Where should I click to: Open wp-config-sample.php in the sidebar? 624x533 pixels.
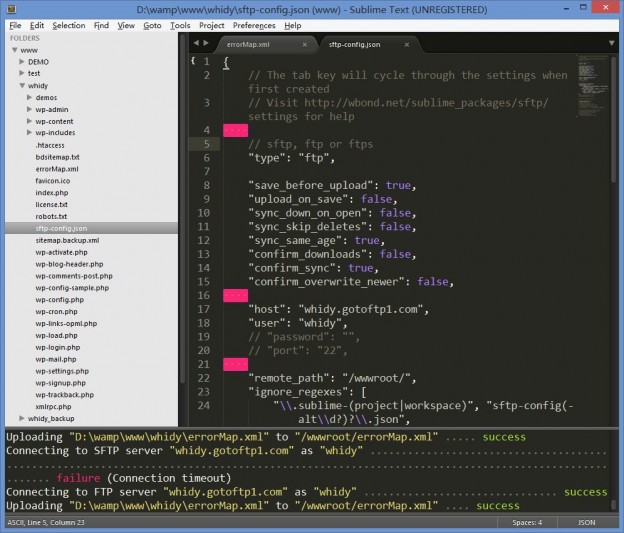coord(72,288)
